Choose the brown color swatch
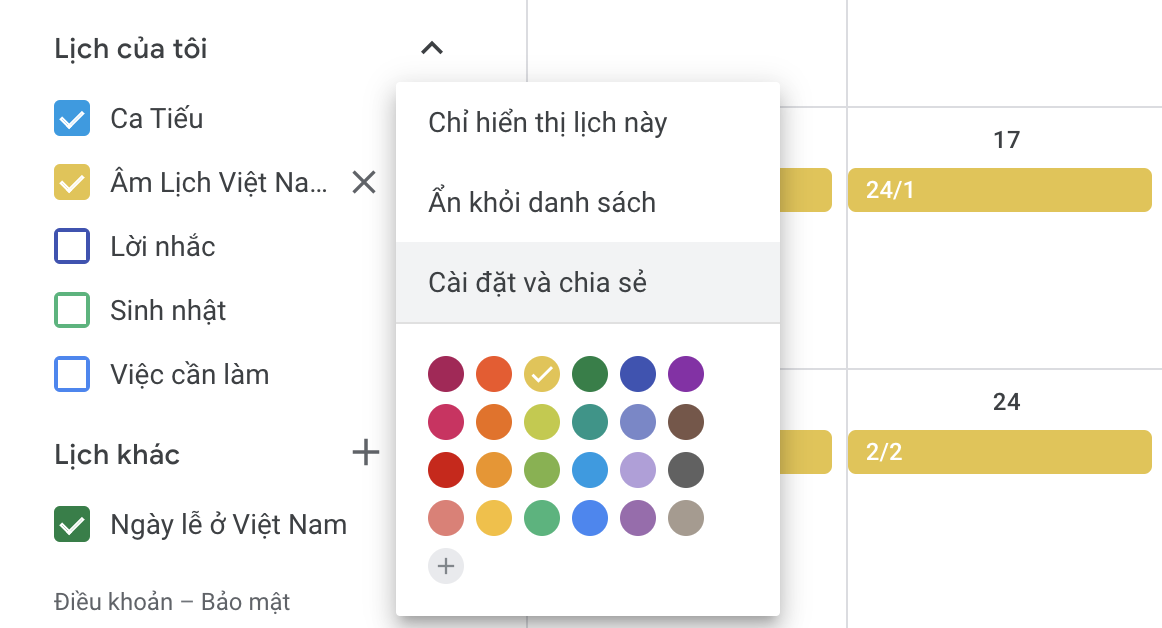The height and width of the screenshot is (628, 1162). coord(686,422)
